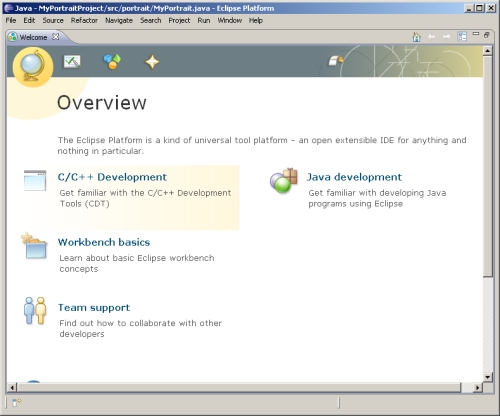Click the vertical scrollbar down arrow
The width and height of the screenshot is (500, 416).
click(x=487, y=377)
